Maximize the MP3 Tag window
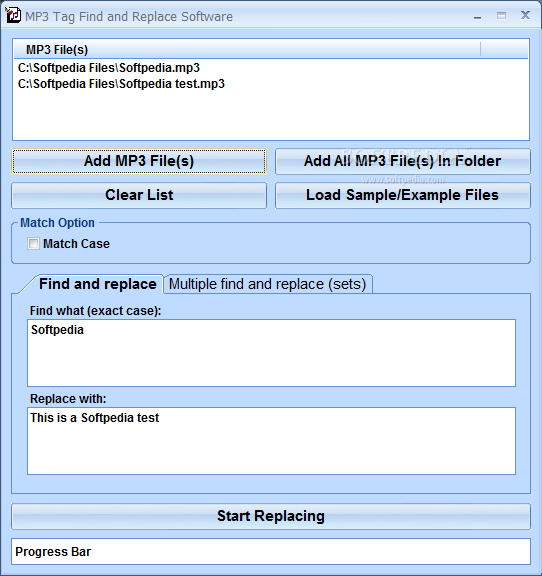542x576 pixels. 501,16
